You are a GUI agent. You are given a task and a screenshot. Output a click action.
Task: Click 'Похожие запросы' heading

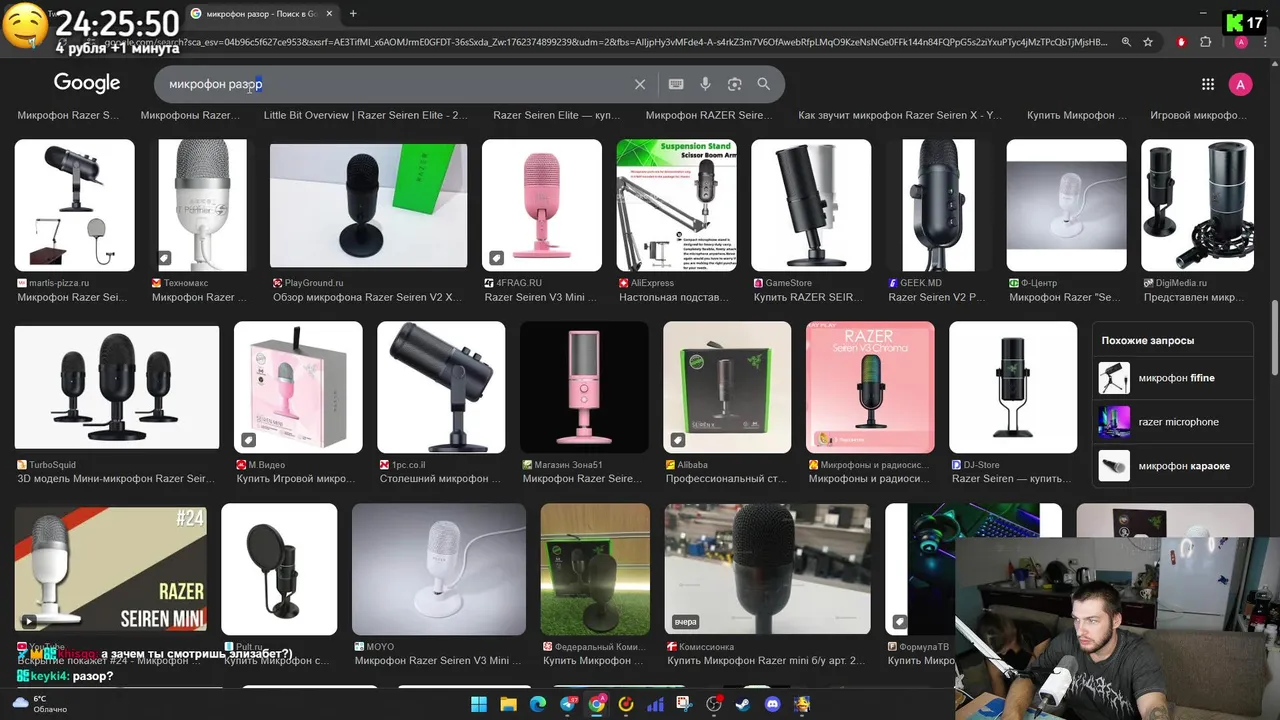coord(1147,340)
